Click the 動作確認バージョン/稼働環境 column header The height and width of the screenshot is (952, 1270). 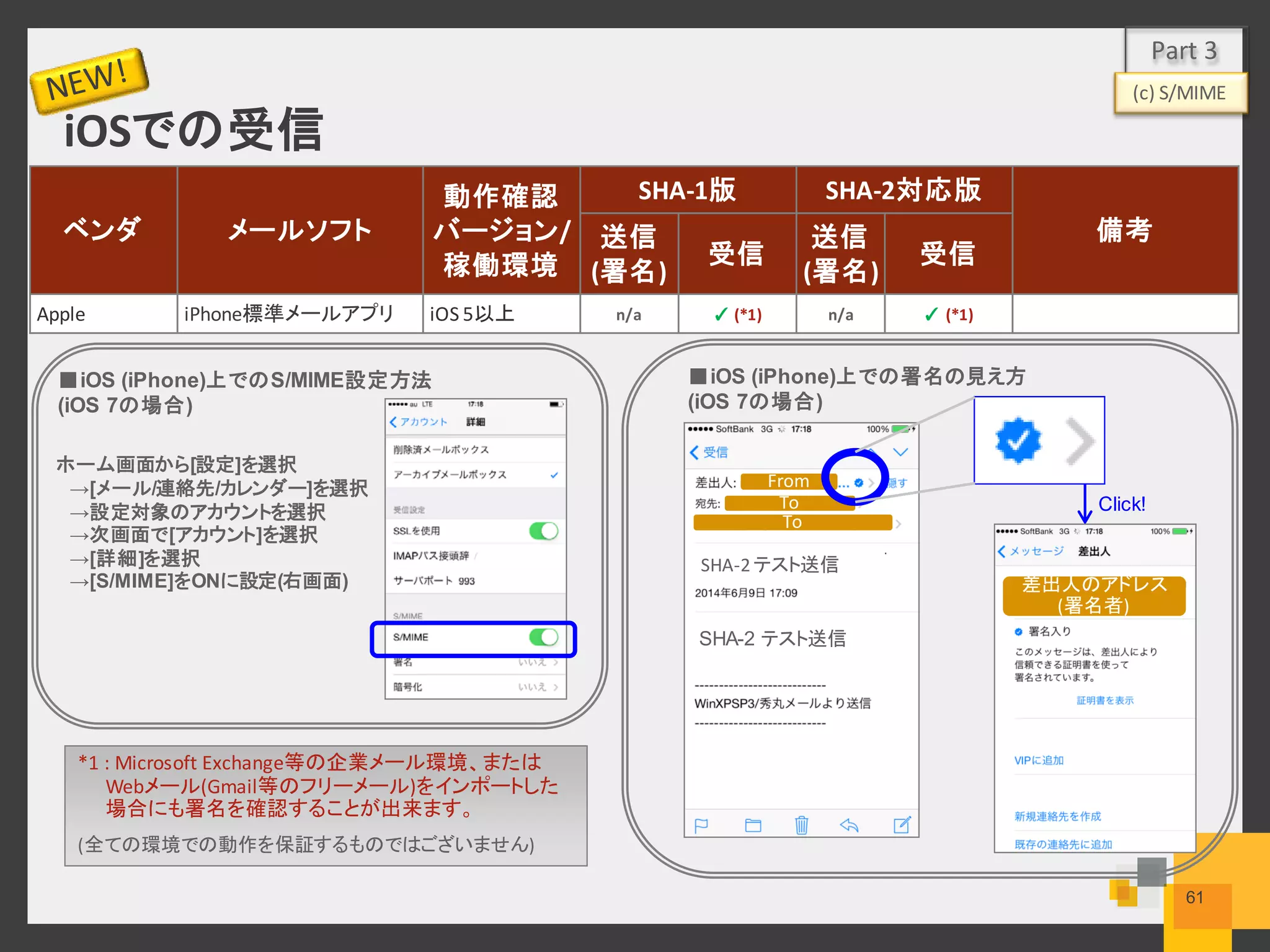click(501, 230)
